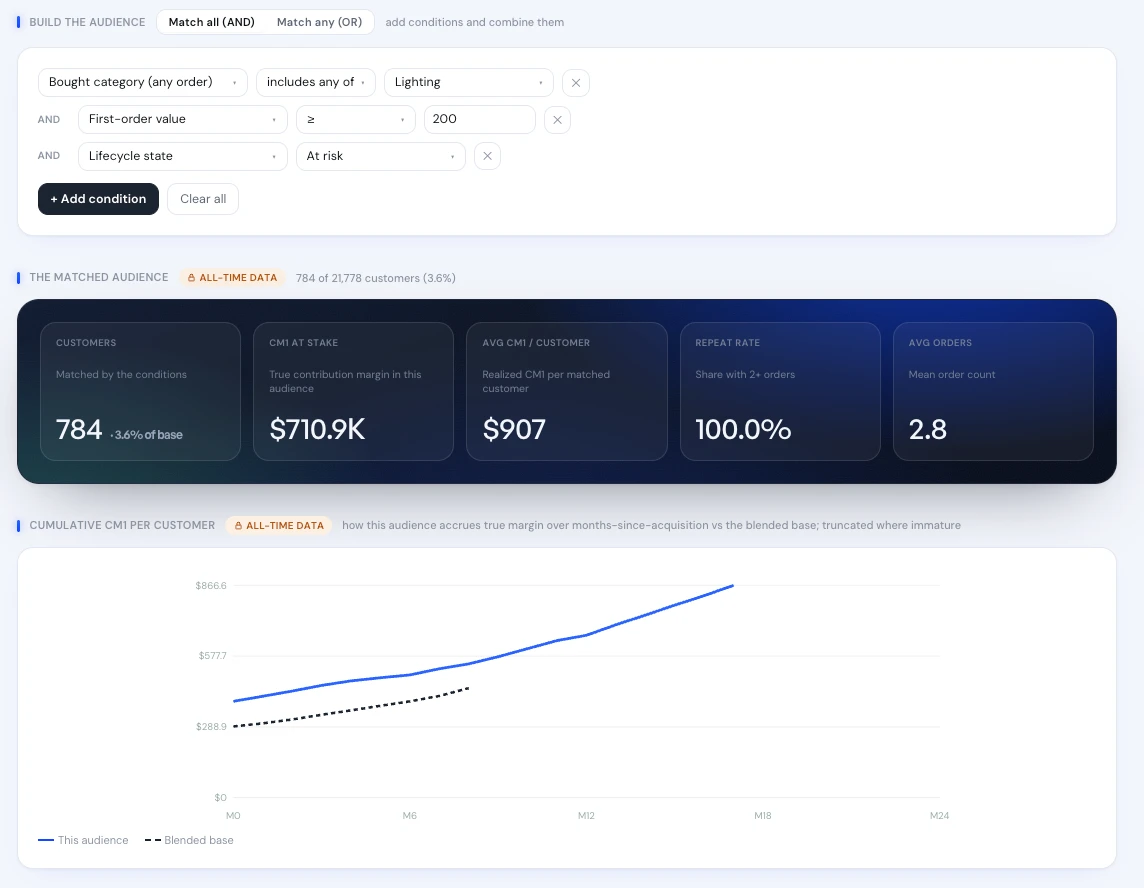
Task: Open the Lifecycle state field dropdown
Action: pyautogui.click(x=182, y=156)
